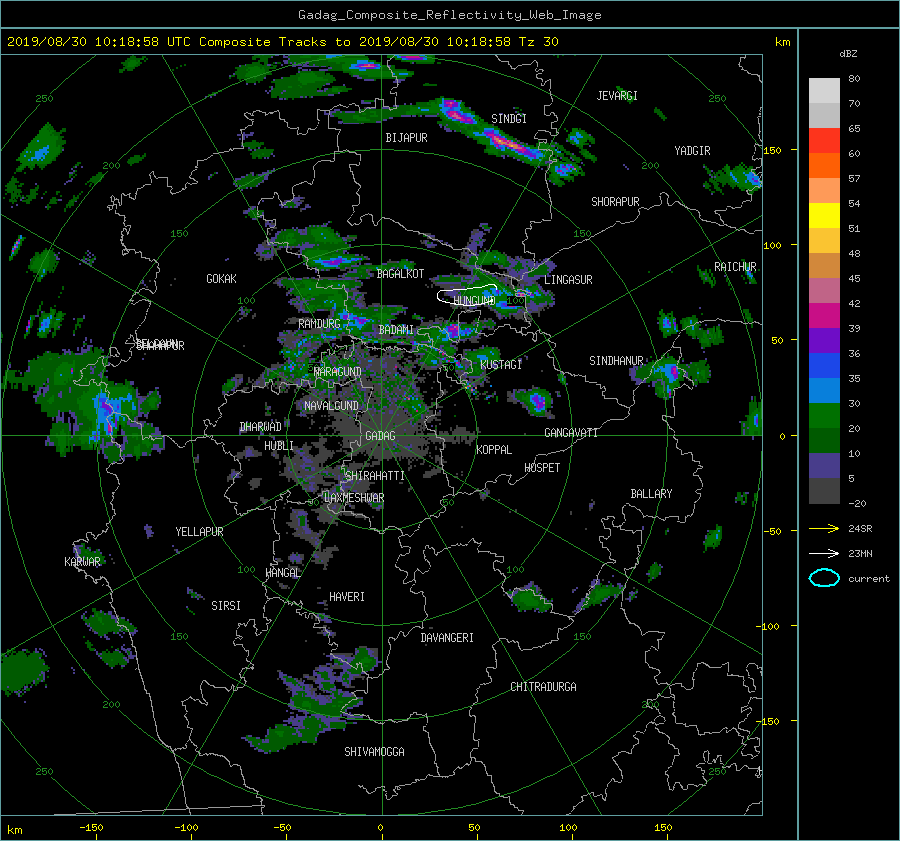The height and width of the screenshot is (841, 900).
Task: Click the SHIRAHATTI city label
Action: pyautogui.click(x=375, y=476)
